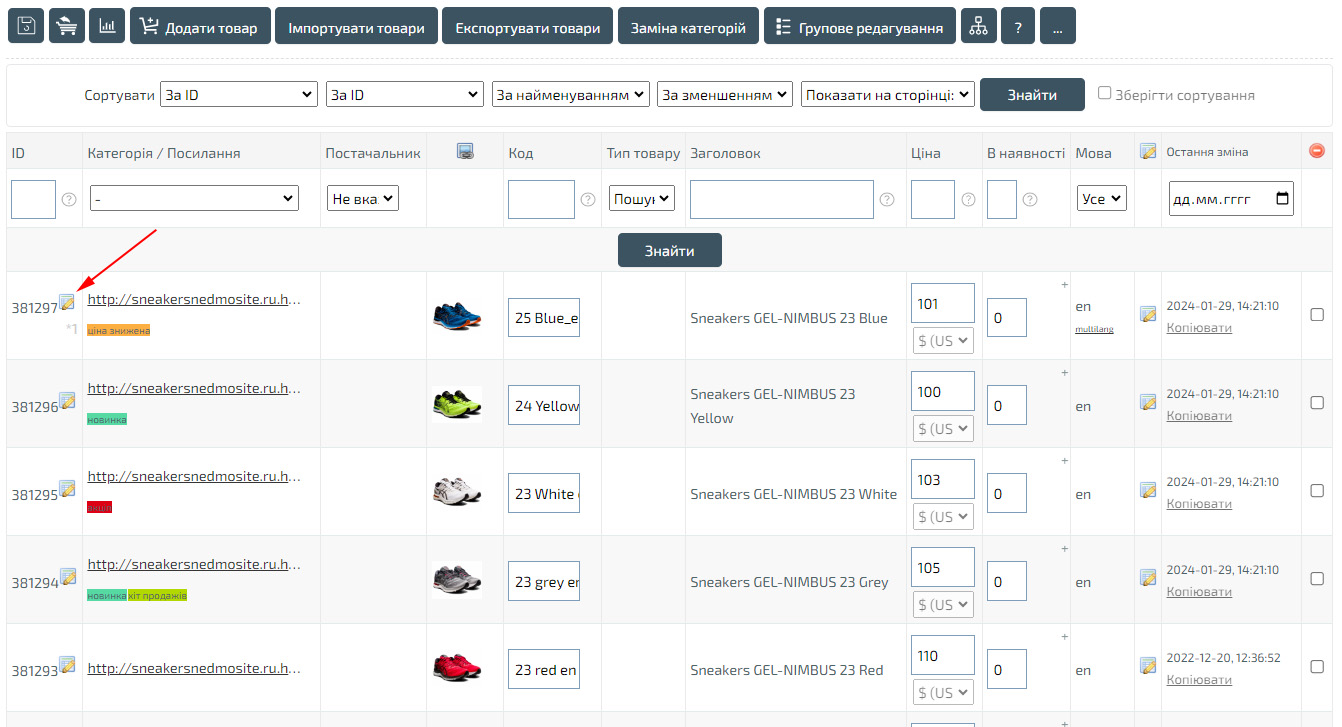1342x727 pixels.
Task: Click the category tree structure icon
Action: (x=978, y=27)
